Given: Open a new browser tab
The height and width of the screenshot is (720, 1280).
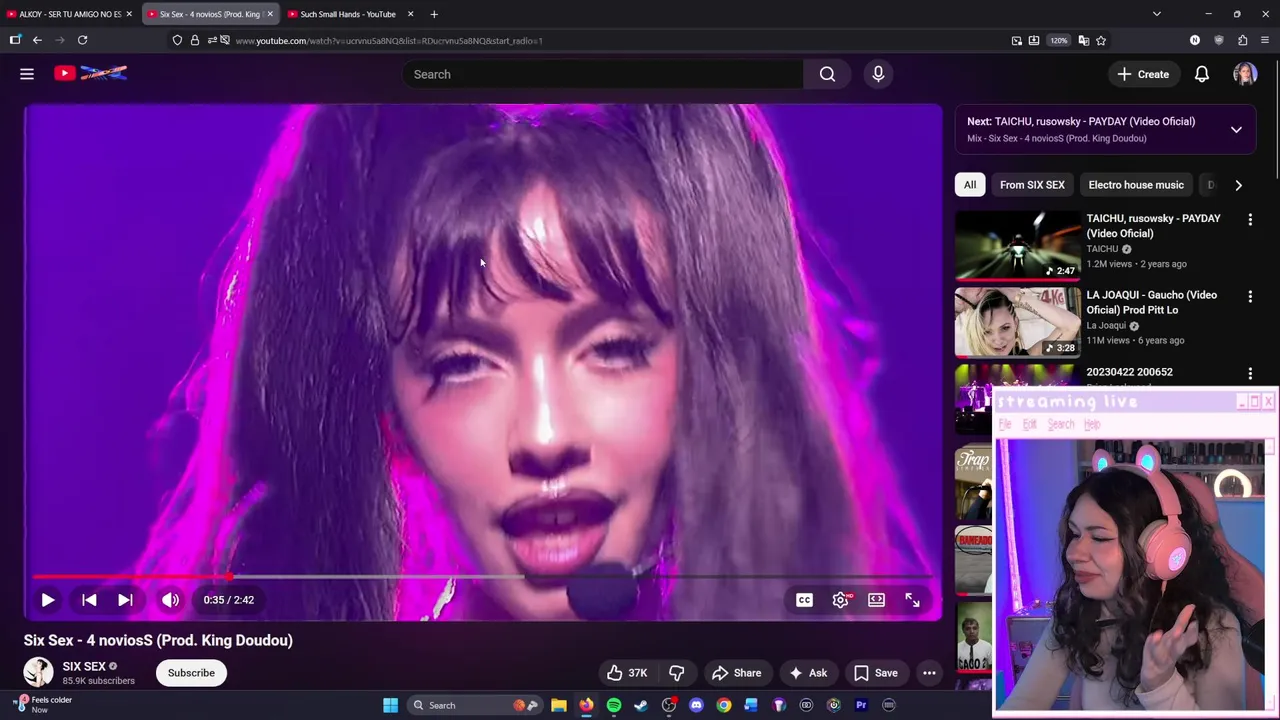Looking at the screenshot, I should pyautogui.click(x=434, y=14).
